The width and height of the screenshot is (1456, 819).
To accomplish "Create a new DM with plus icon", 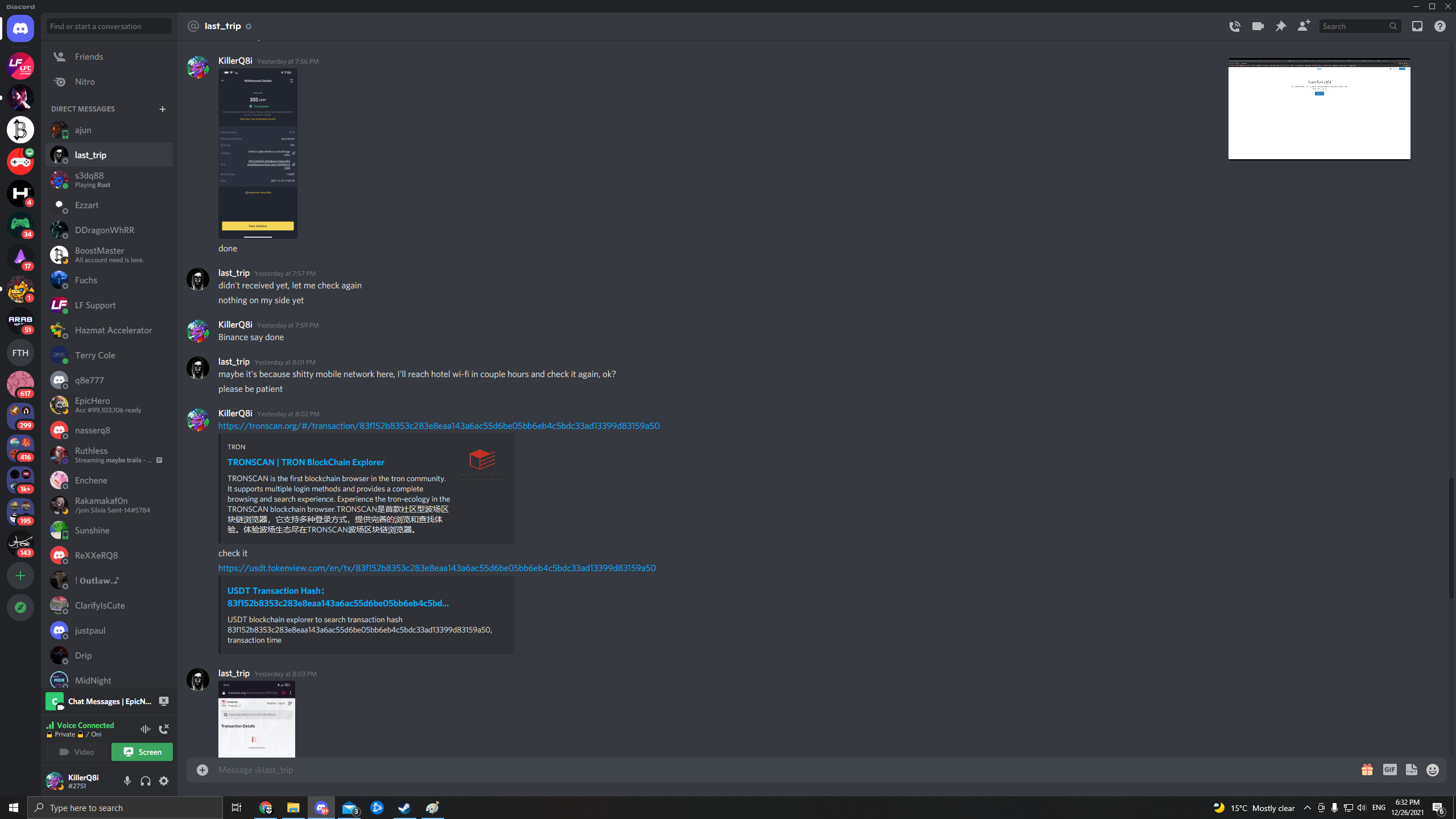I will click(x=163, y=109).
